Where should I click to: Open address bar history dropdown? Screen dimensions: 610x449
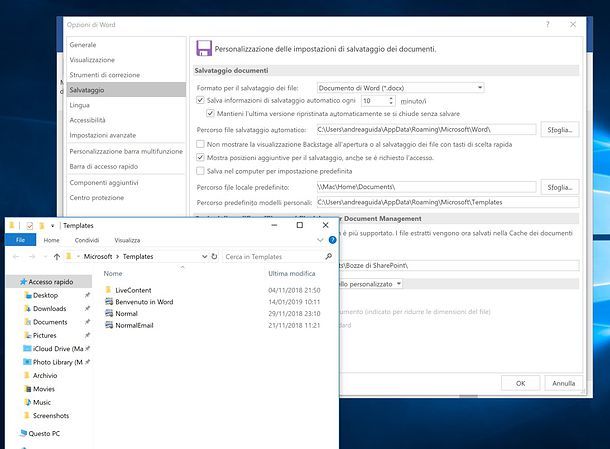(x=204, y=256)
